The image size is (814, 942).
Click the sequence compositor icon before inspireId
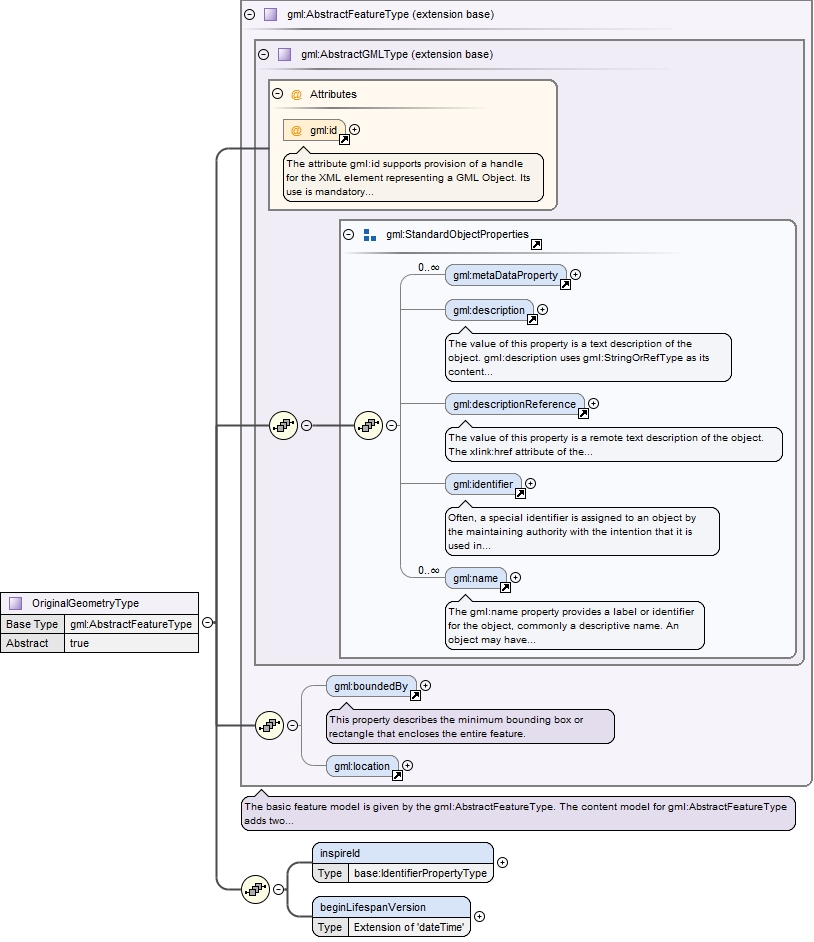(x=256, y=890)
